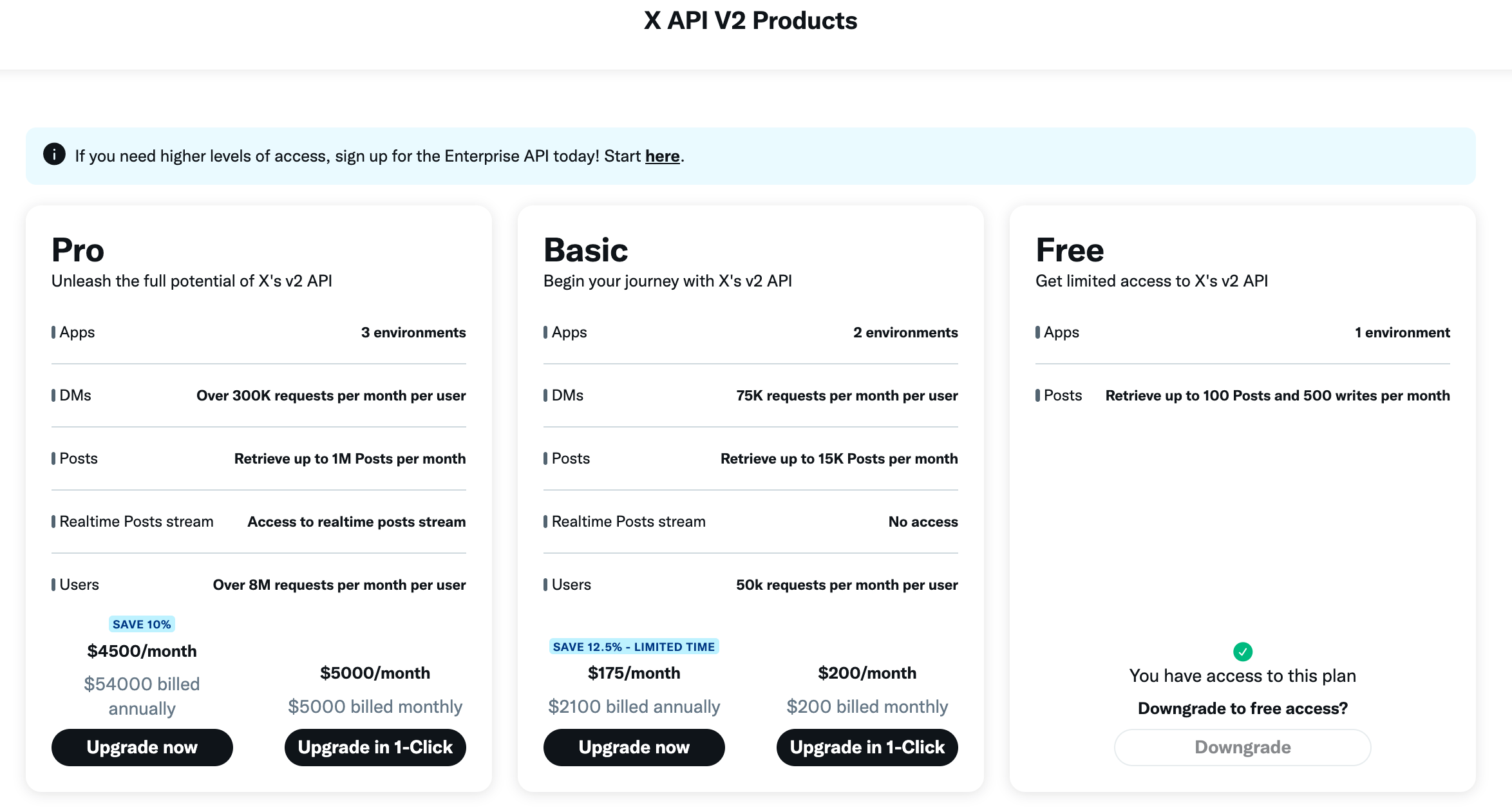Click '50k requests per month per user'
The image size is (1512, 810).
pos(847,585)
